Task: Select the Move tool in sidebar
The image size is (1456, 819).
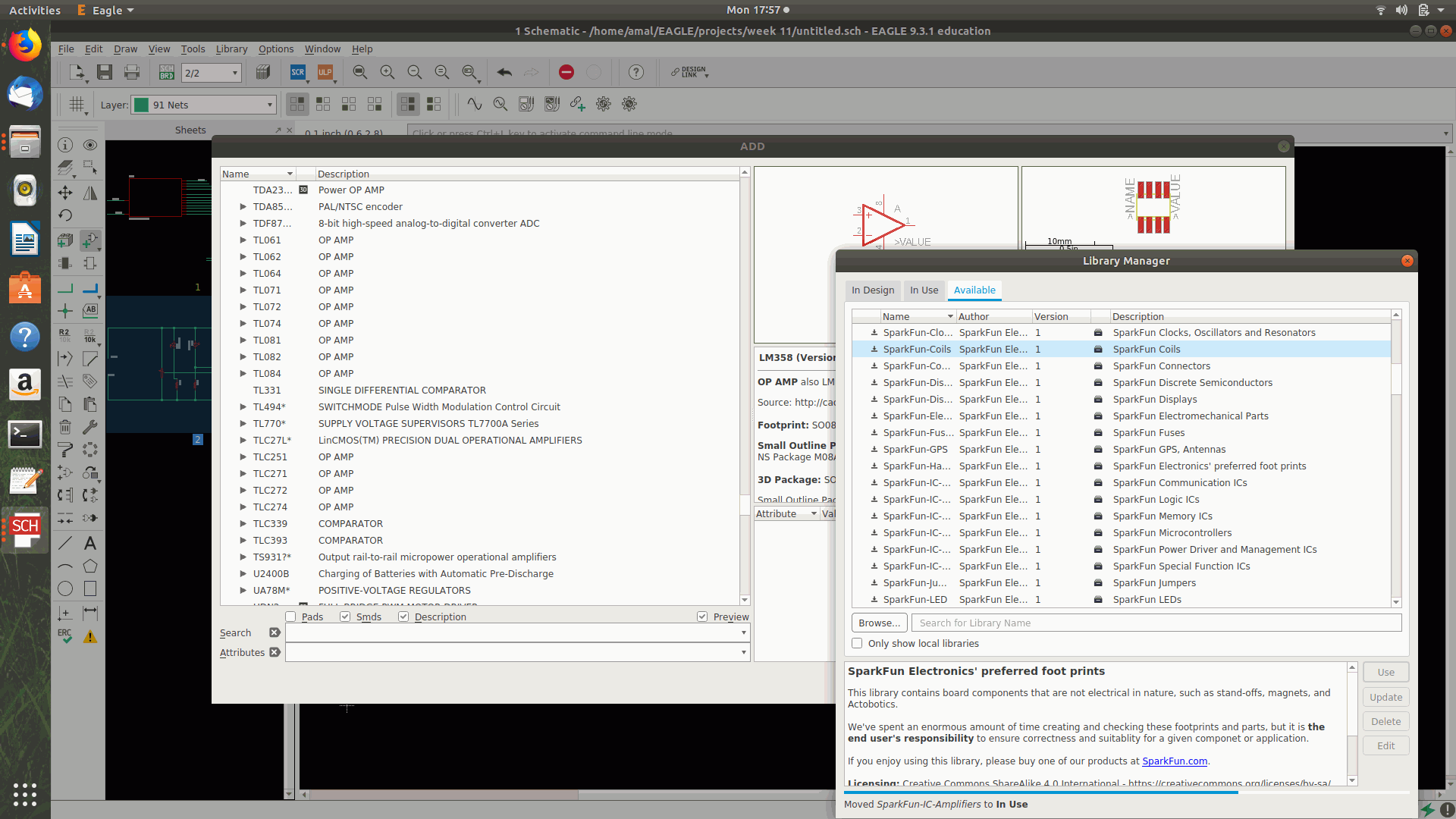Action: (x=65, y=193)
